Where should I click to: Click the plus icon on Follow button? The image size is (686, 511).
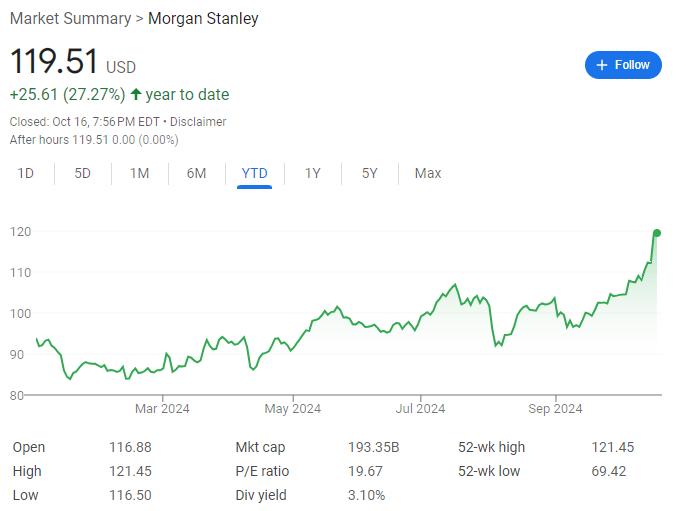tap(602, 65)
